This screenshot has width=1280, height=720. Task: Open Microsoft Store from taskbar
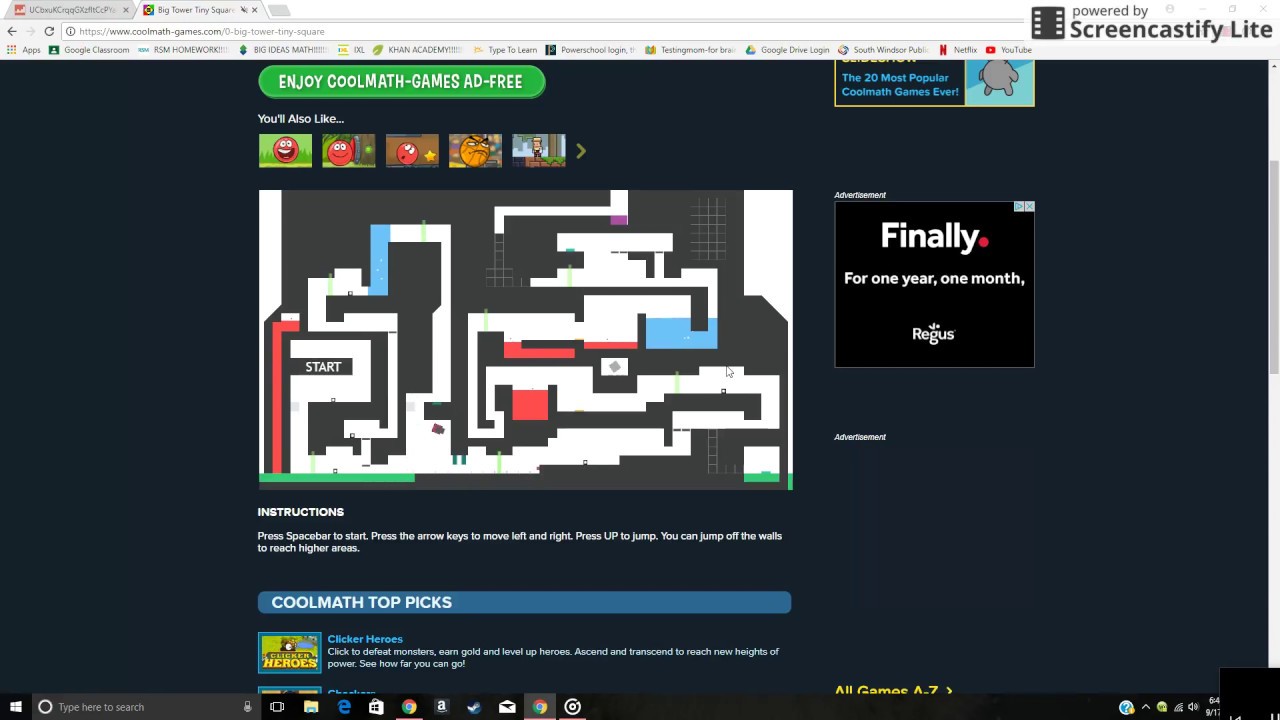coord(376,707)
